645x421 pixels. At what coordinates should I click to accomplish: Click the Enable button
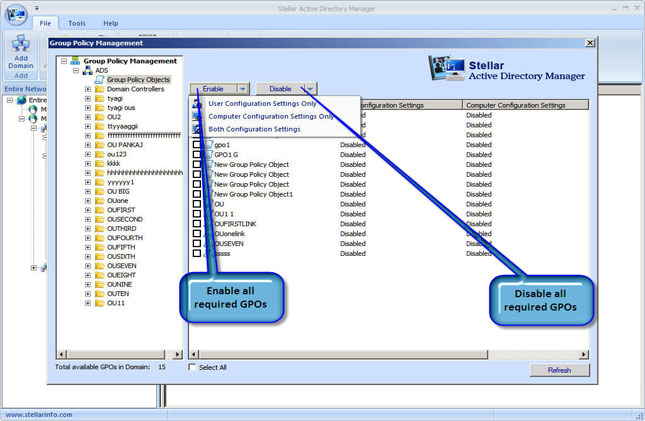(213, 89)
